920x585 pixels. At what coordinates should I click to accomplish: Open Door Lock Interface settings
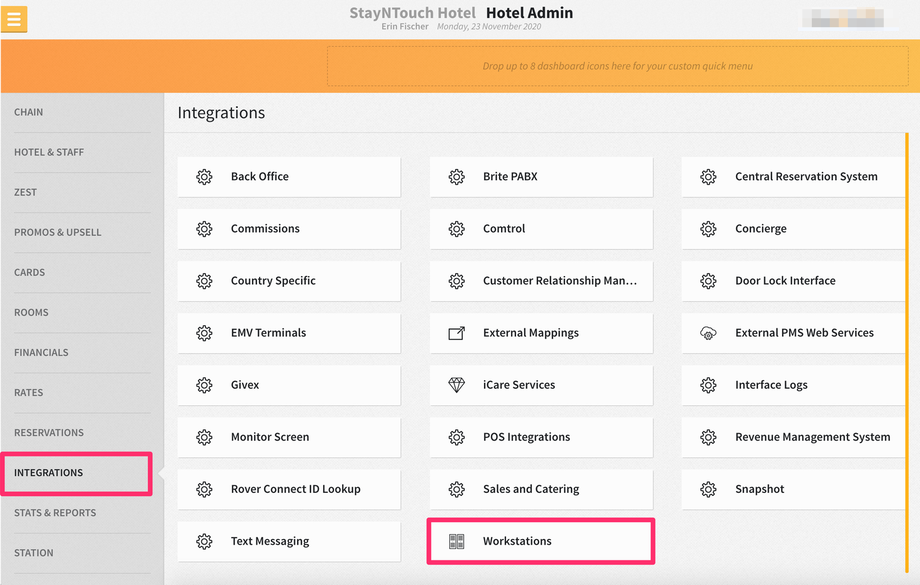click(793, 281)
